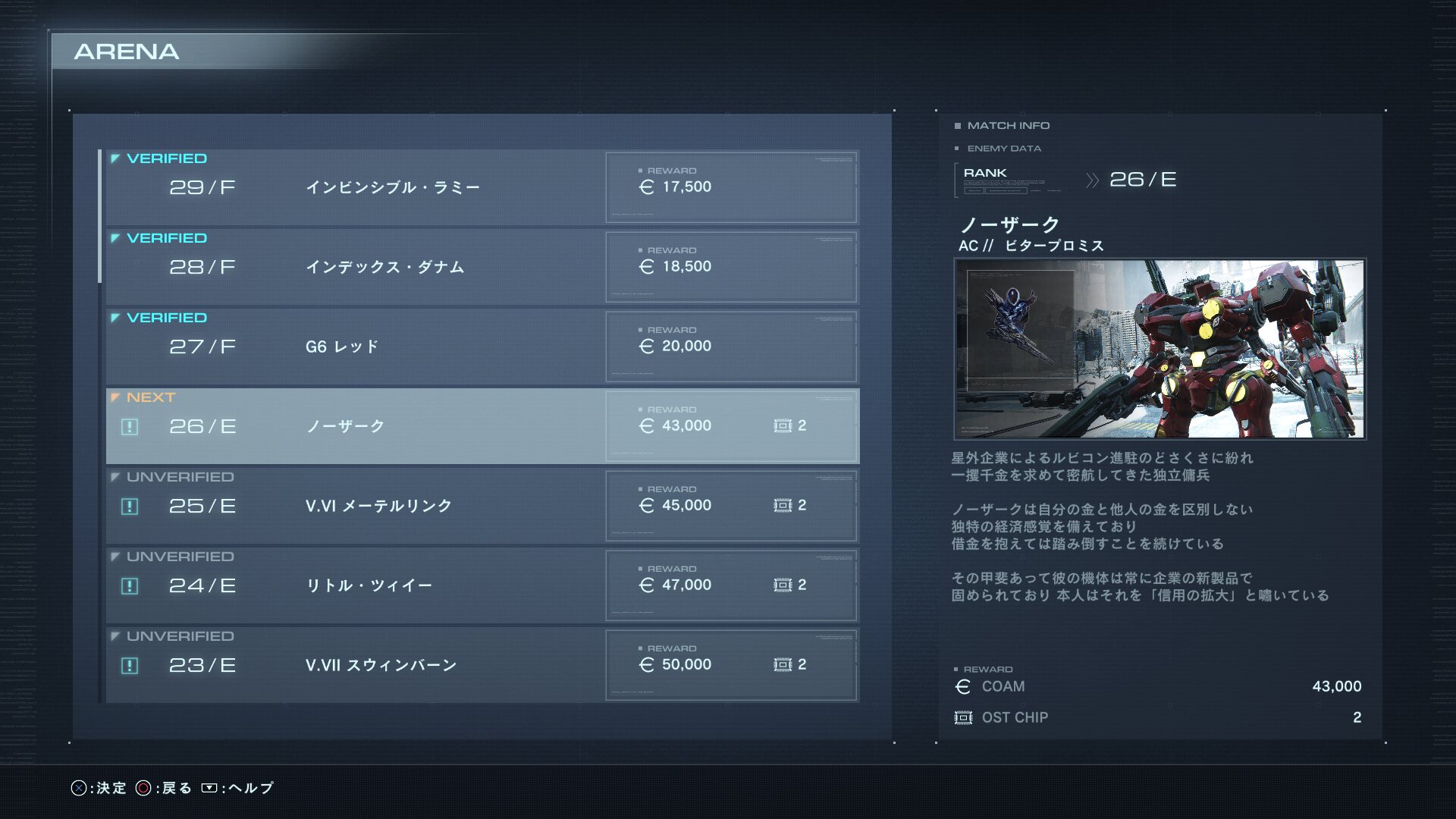
Task: Click the circle button back icon
Action: tap(143, 788)
